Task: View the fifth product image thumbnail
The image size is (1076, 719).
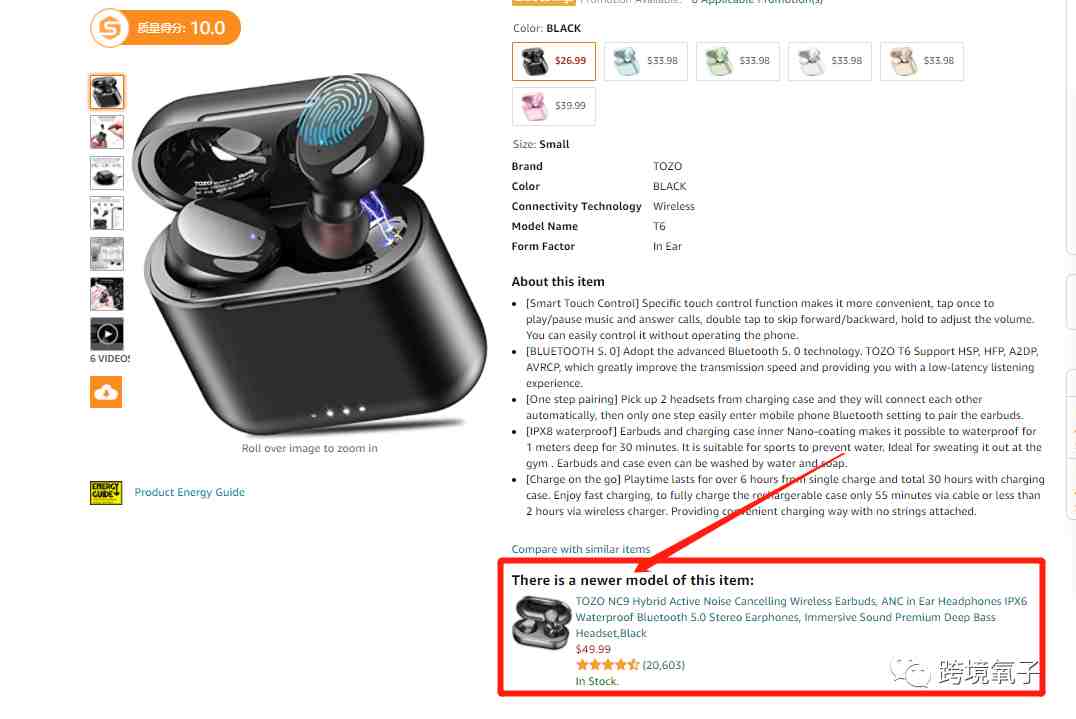Action: pyautogui.click(x=107, y=254)
